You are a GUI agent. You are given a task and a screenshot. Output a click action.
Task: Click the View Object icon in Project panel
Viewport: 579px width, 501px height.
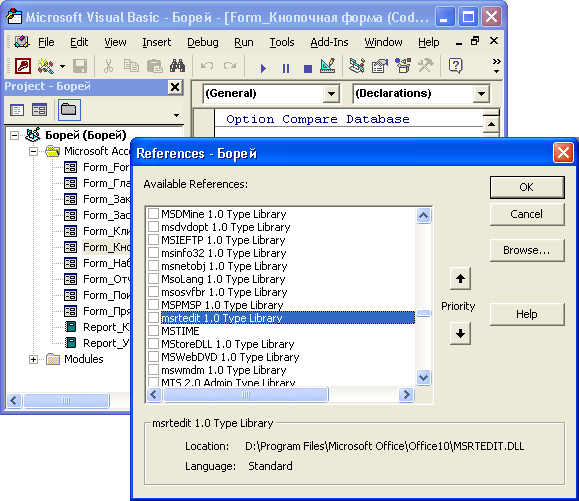point(39,110)
